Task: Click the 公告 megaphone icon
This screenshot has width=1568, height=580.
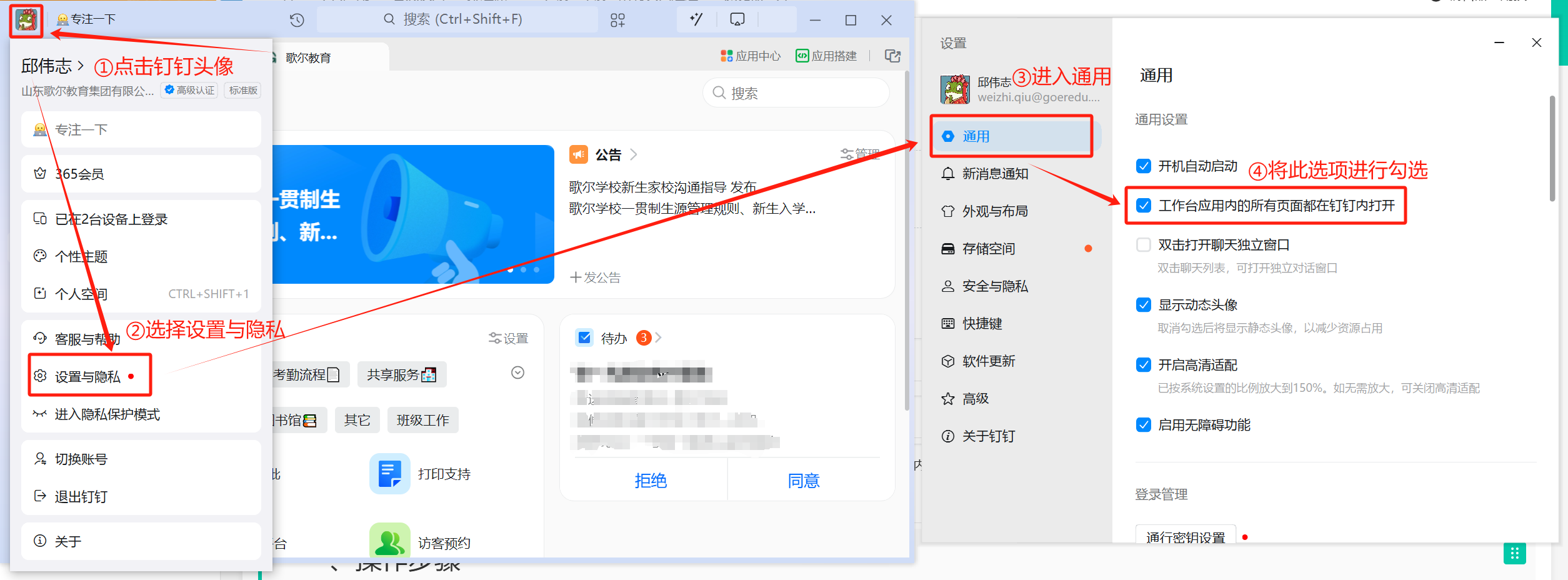Action: [579, 154]
